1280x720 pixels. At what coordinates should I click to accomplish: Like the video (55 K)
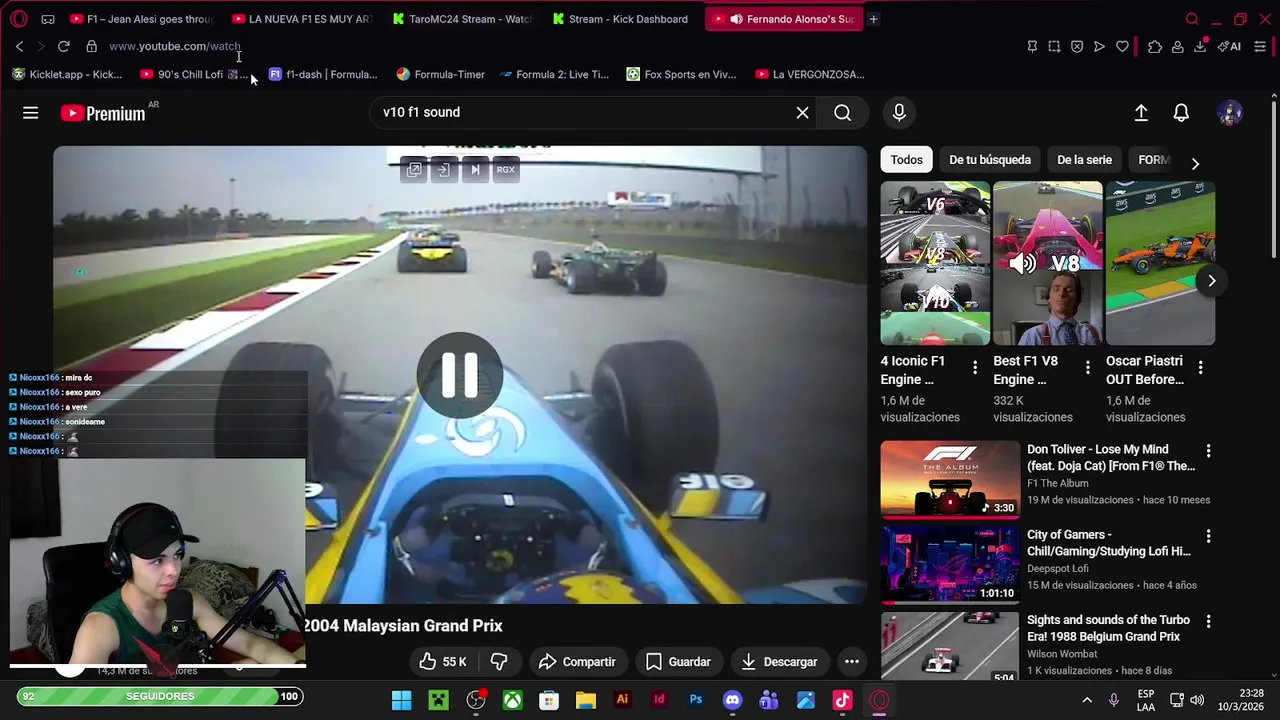[443, 662]
